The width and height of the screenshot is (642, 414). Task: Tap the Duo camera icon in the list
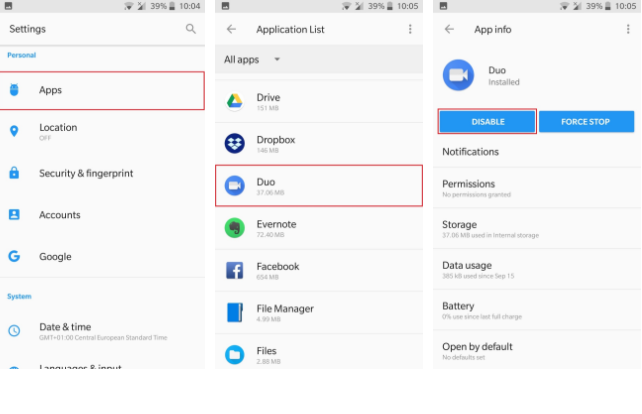(235, 186)
